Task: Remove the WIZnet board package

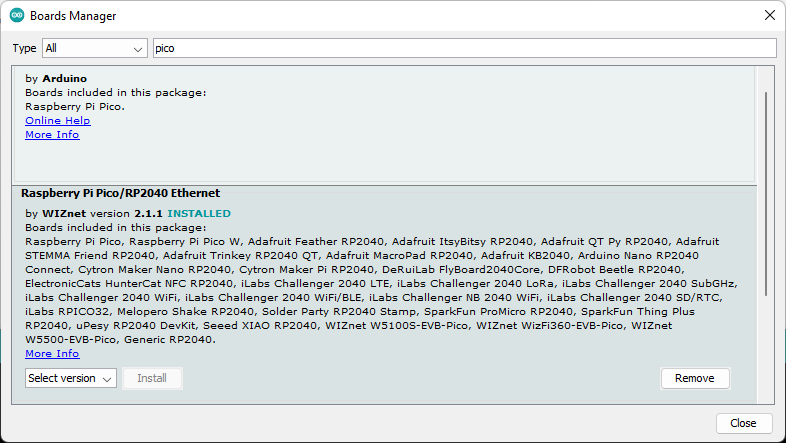Action: click(x=695, y=378)
